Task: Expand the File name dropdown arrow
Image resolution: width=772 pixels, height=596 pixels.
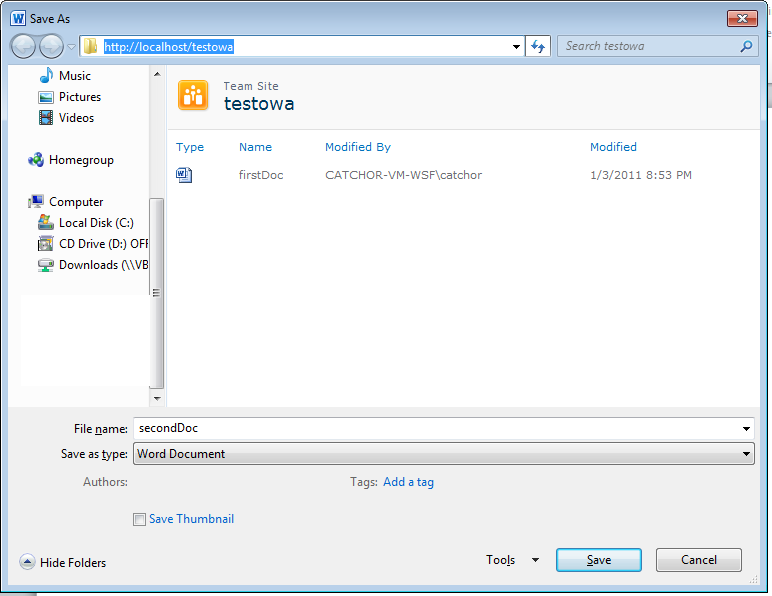Action: coord(746,429)
